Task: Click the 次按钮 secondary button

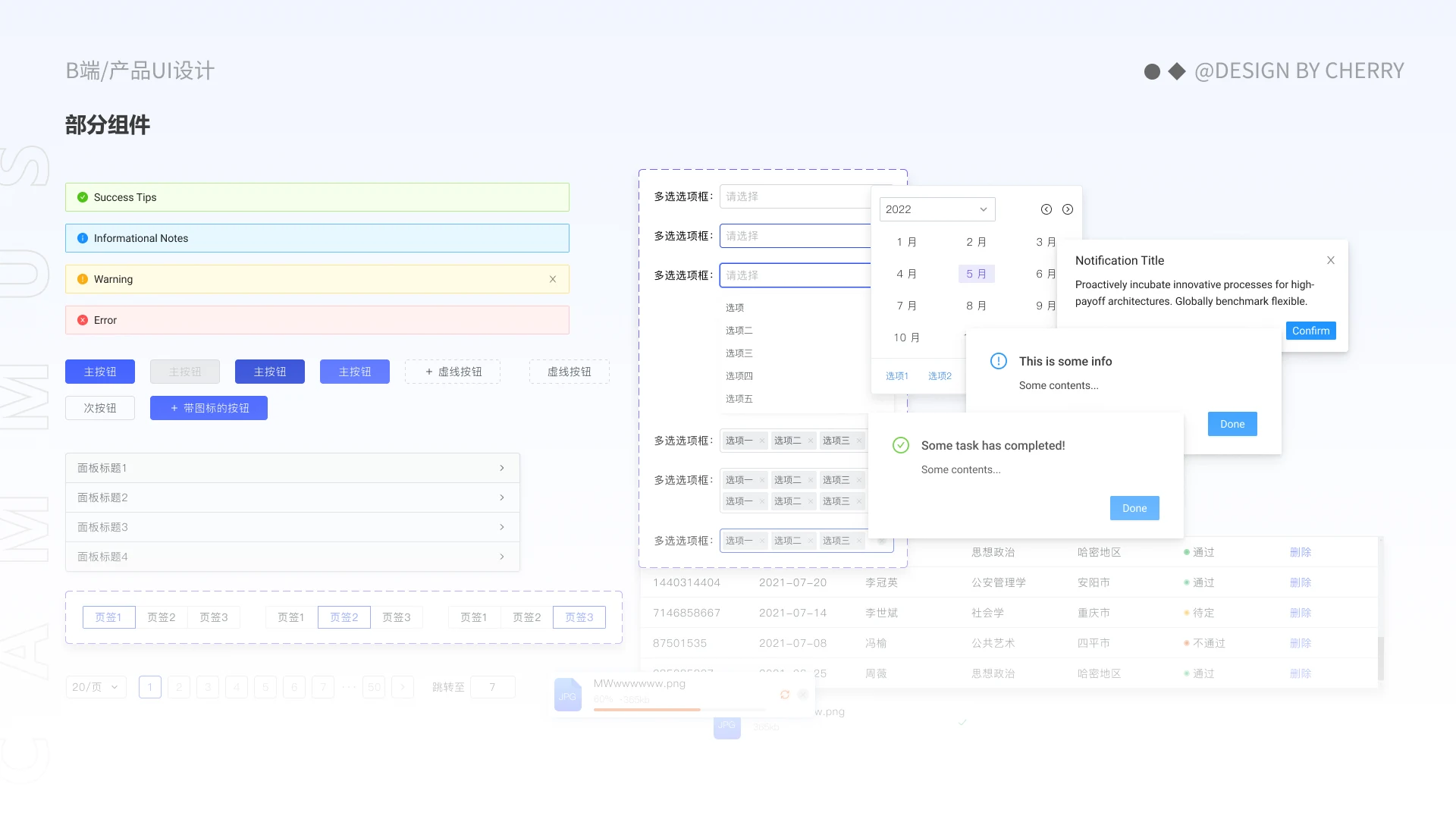Action: point(100,408)
